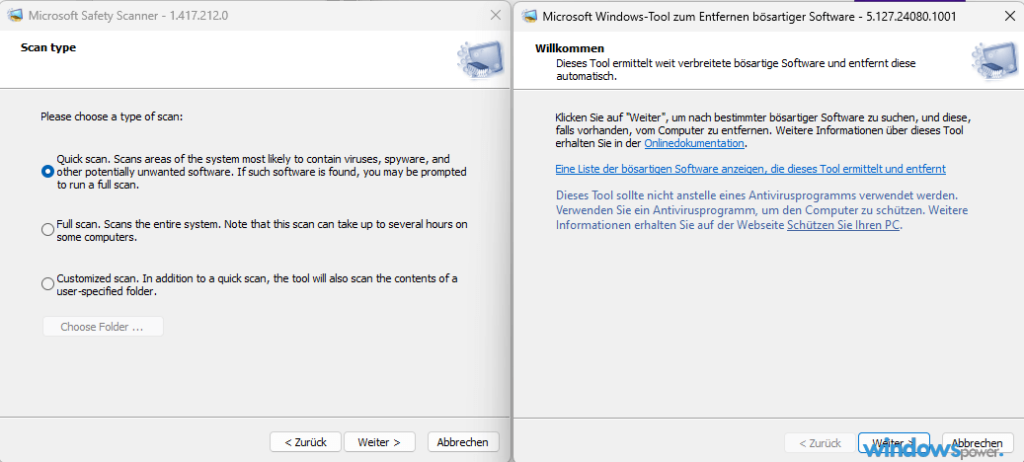Click Weiter in Microsoft Safety Scanner window
Screen dimensions: 1024x462
(x=379, y=442)
